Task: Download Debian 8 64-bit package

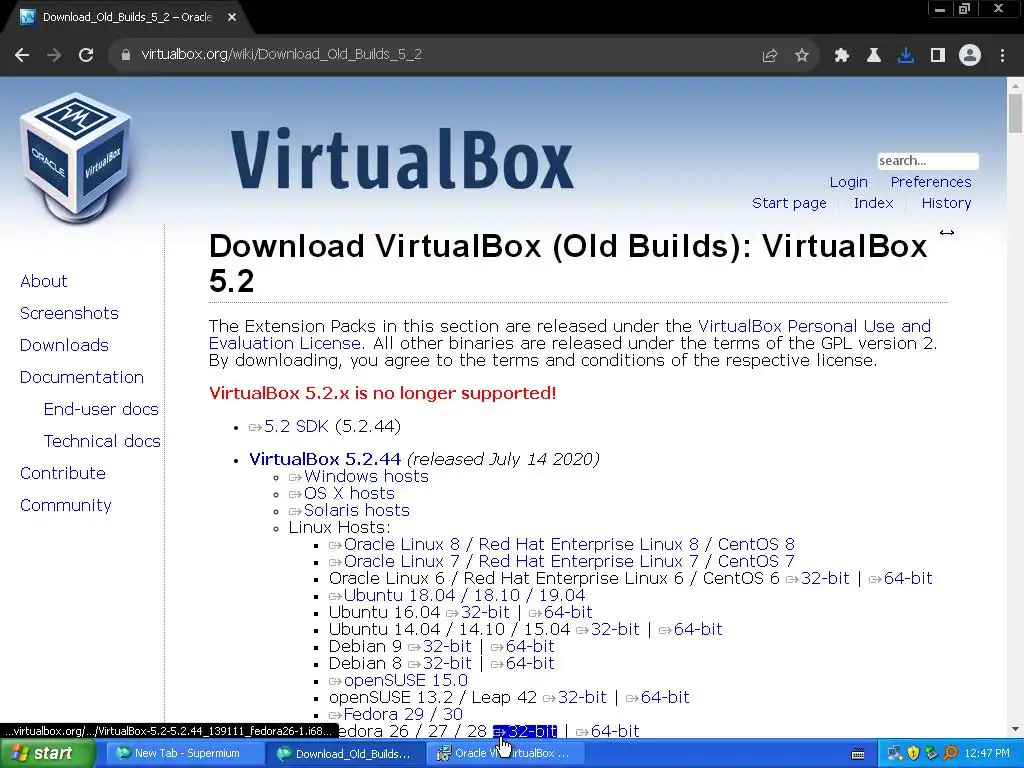Action: 530,664
